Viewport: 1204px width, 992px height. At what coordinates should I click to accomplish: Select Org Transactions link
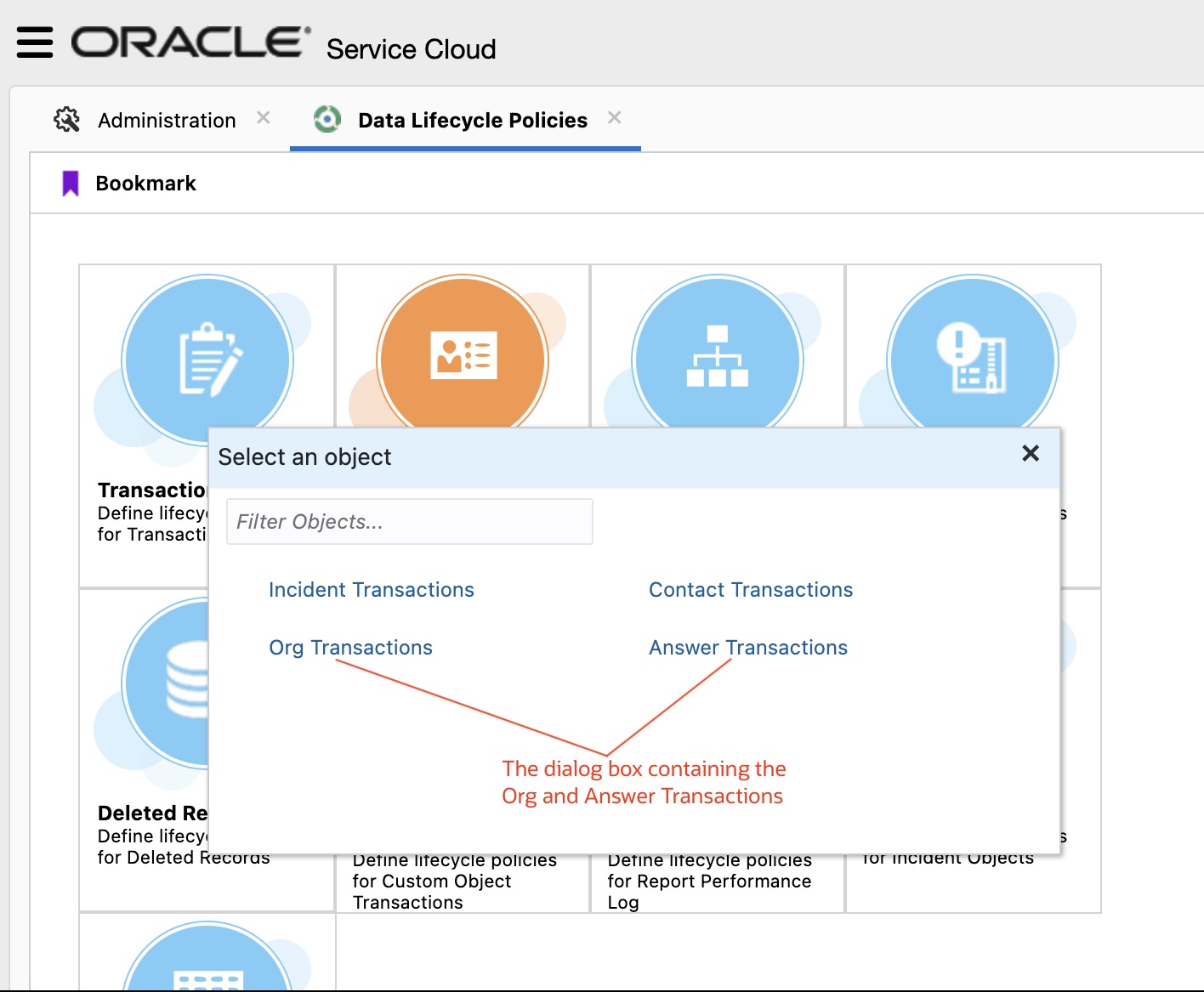(x=350, y=648)
